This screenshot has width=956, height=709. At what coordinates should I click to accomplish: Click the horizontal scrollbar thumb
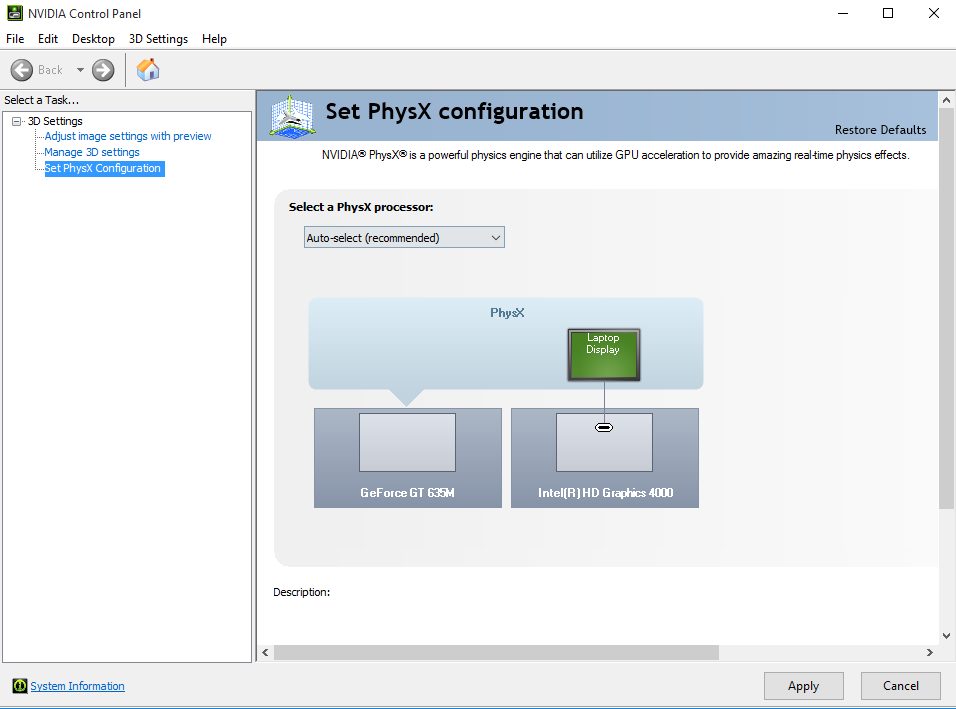click(496, 652)
